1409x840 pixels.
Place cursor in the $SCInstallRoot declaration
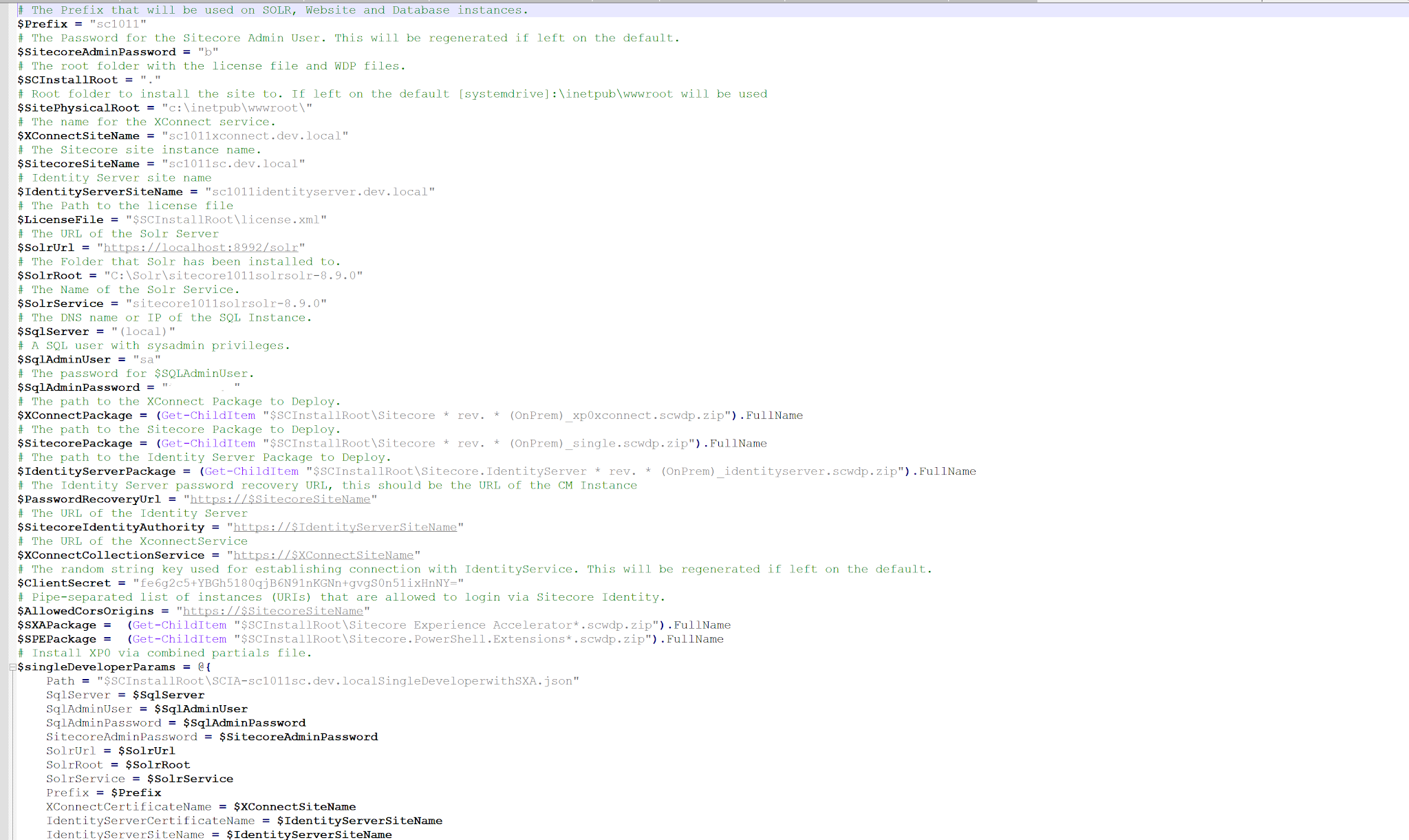click(67, 80)
